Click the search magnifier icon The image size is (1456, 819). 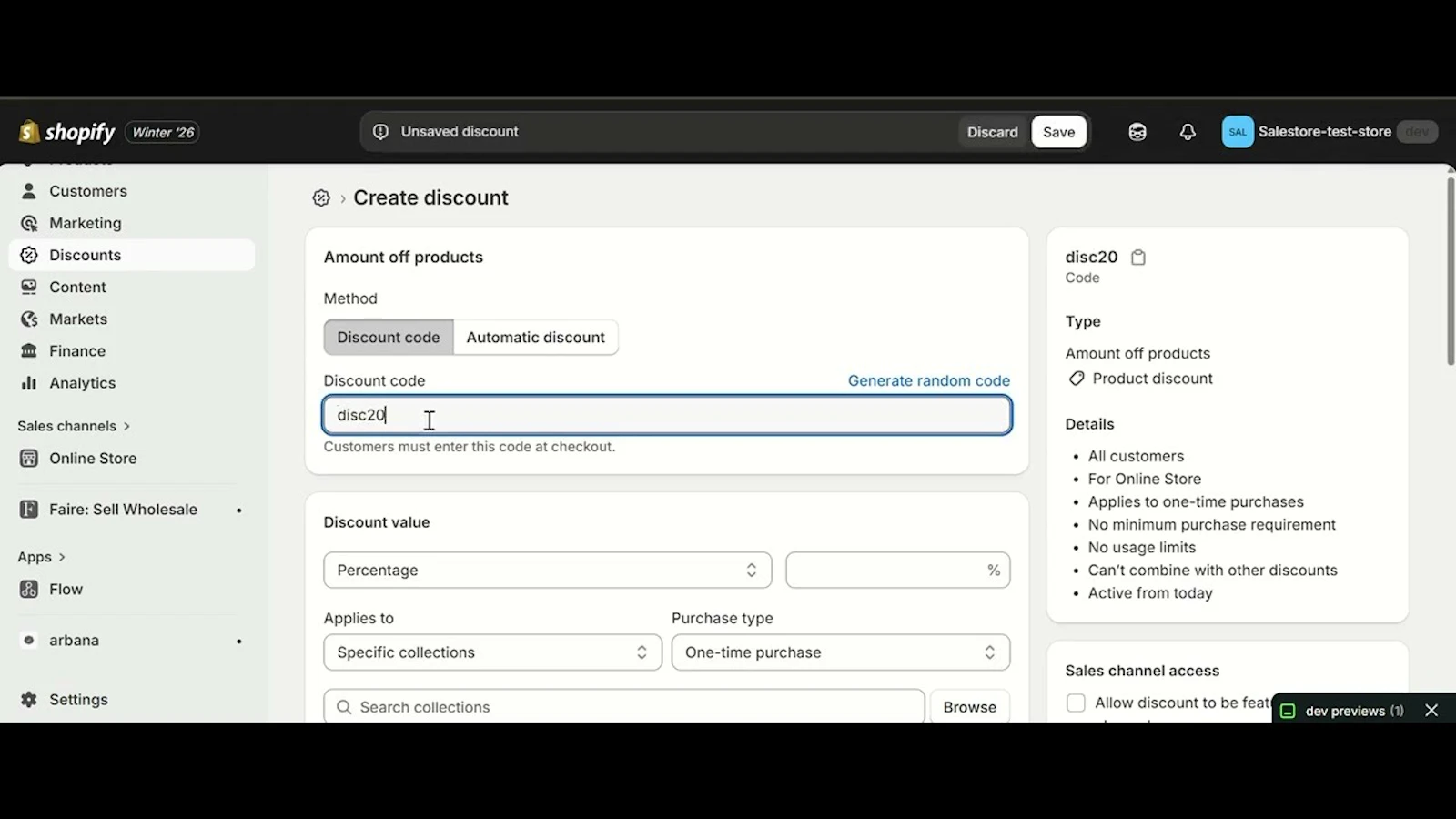pyautogui.click(x=344, y=707)
